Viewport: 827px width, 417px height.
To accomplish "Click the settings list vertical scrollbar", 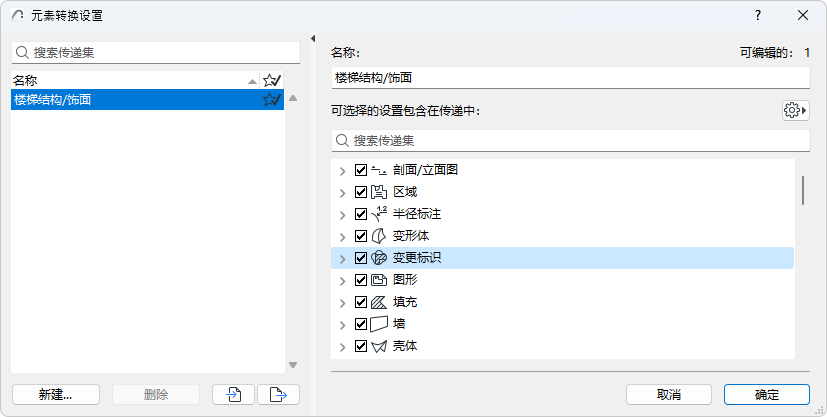I will point(803,190).
